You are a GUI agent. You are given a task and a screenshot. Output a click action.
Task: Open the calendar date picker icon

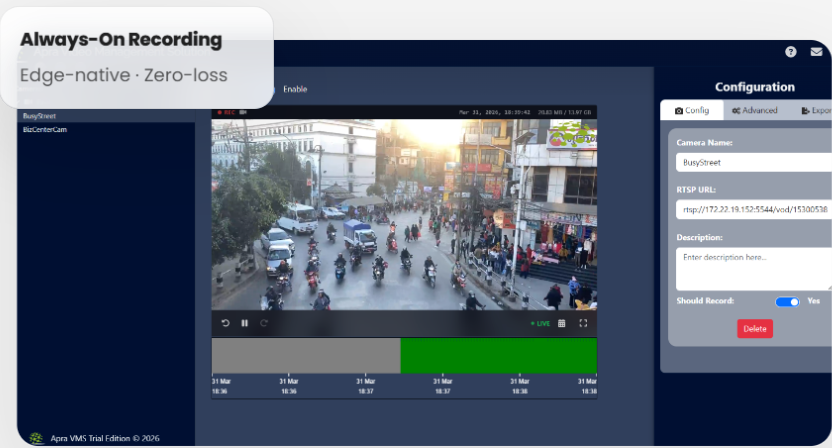pos(561,323)
